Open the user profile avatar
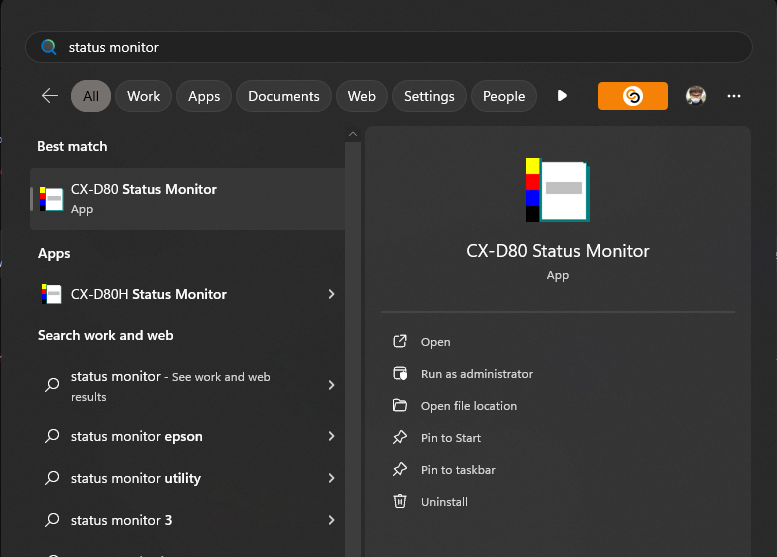The image size is (777, 557). (x=696, y=96)
